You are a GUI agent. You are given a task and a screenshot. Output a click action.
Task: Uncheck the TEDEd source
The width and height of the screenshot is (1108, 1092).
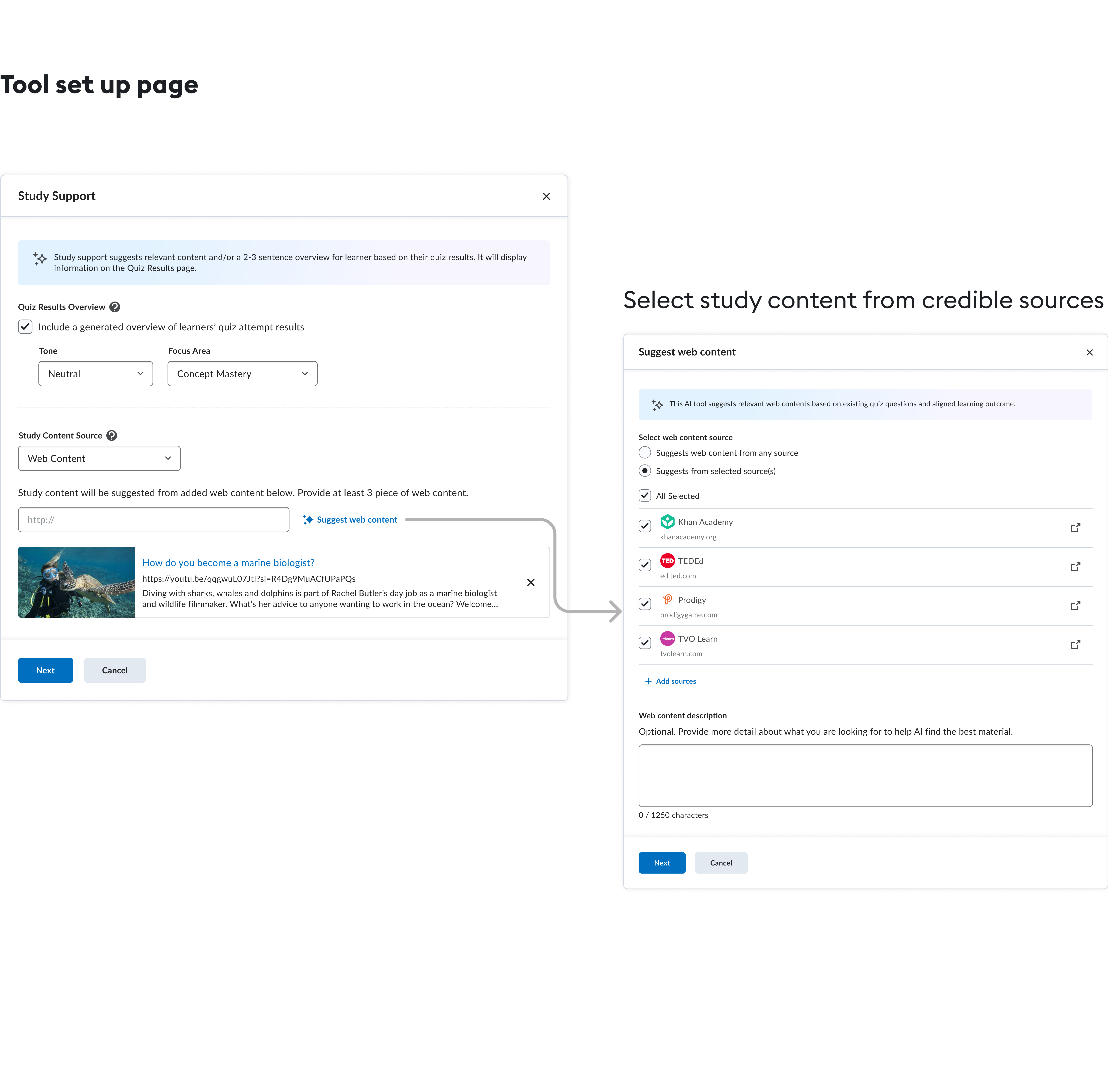645,565
